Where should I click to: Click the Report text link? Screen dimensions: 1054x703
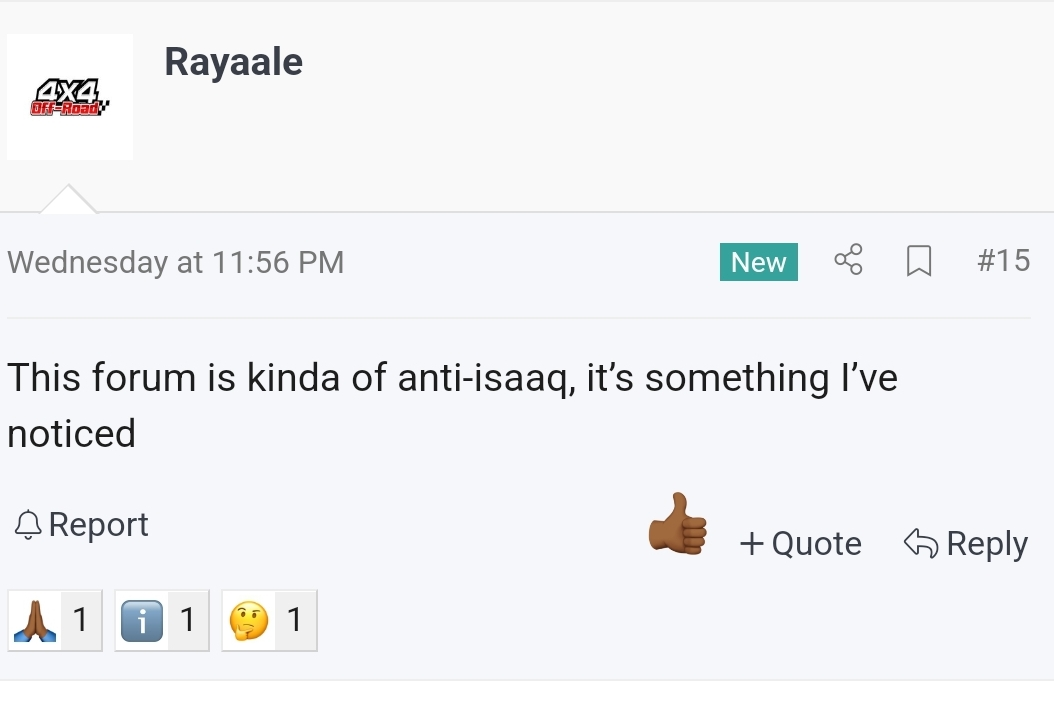coord(98,524)
